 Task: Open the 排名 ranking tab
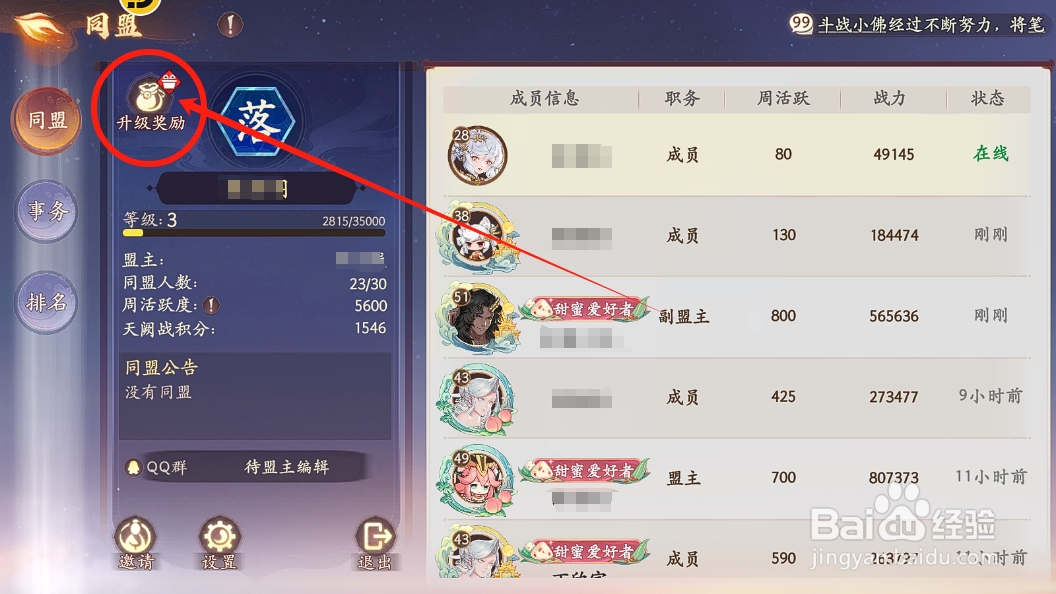coord(46,302)
